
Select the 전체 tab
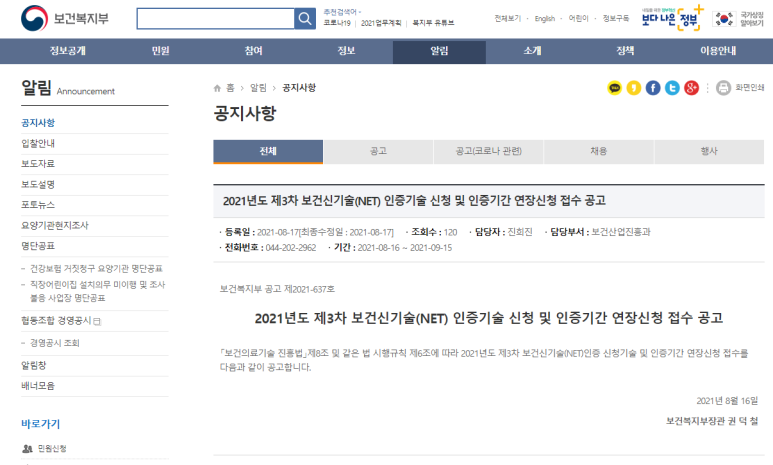(268, 151)
